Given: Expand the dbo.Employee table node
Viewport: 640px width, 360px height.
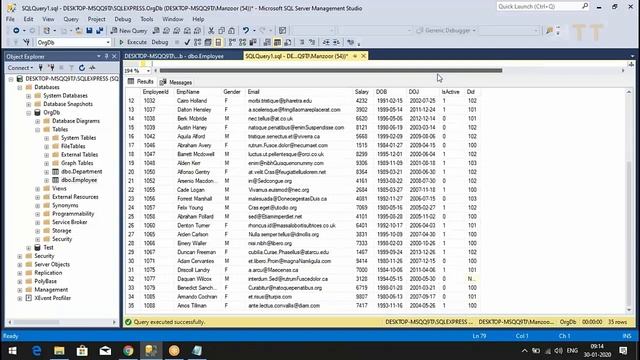Looking at the screenshot, I should click(47, 180).
